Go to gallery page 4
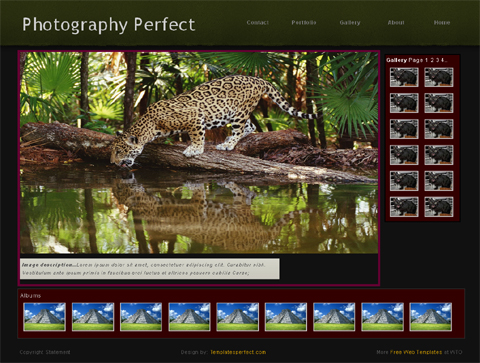Image resolution: width=480 pixels, height=363 pixels. [x=442, y=60]
